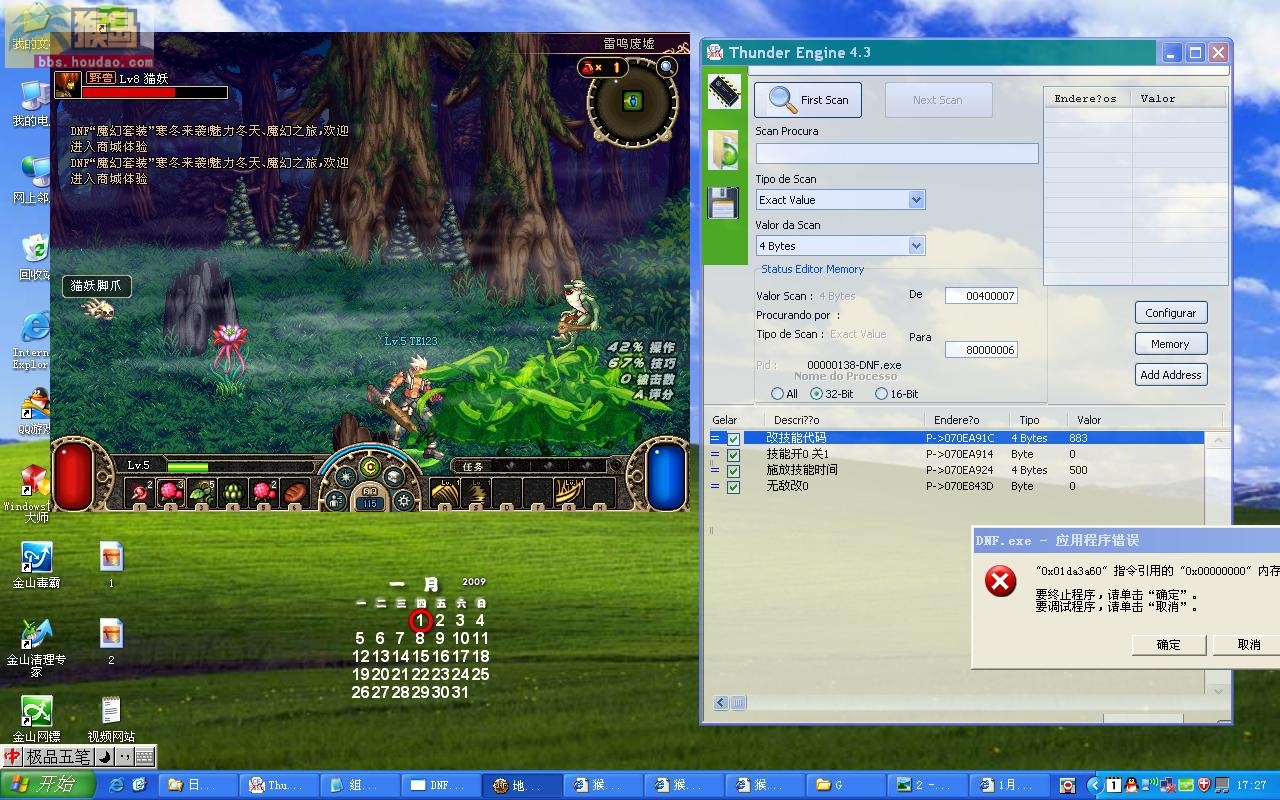This screenshot has height=800, width=1280.
Task: Click the De address field 00400007
Action: pyautogui.click(x=981, y=296)
